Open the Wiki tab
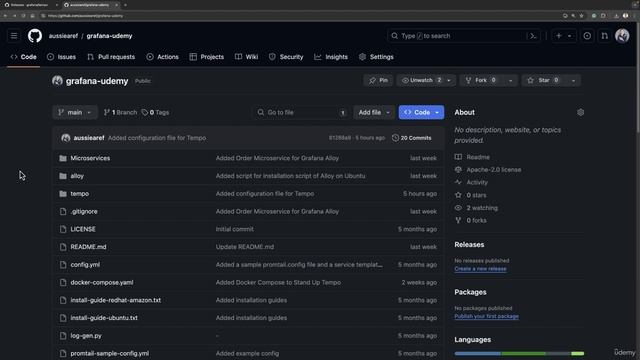Viewport: 640px width, 360px height. pos(247,57)
